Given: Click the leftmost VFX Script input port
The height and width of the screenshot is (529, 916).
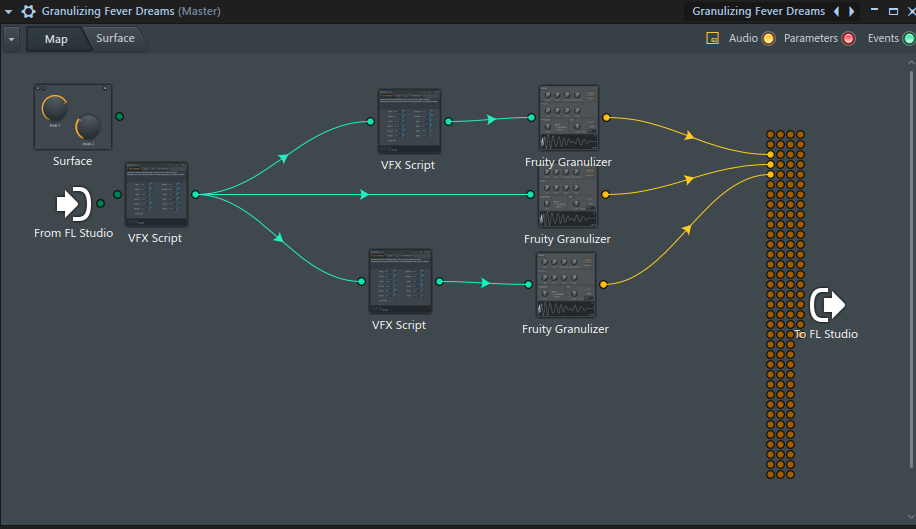Looking at the screenshot, I should point(117,194).
